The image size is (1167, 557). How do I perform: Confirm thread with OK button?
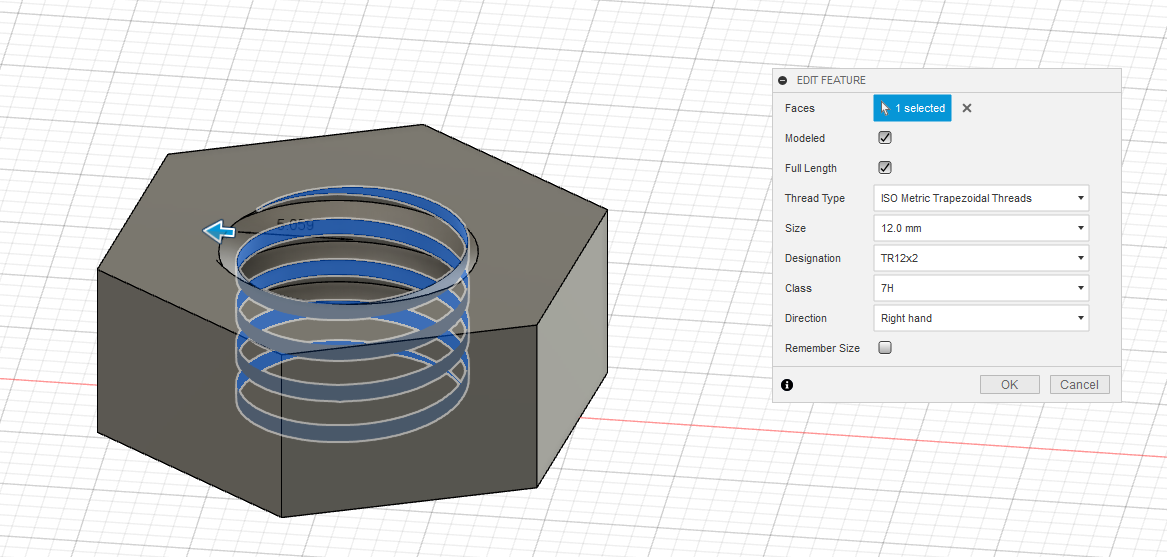tap(1009, 385)
